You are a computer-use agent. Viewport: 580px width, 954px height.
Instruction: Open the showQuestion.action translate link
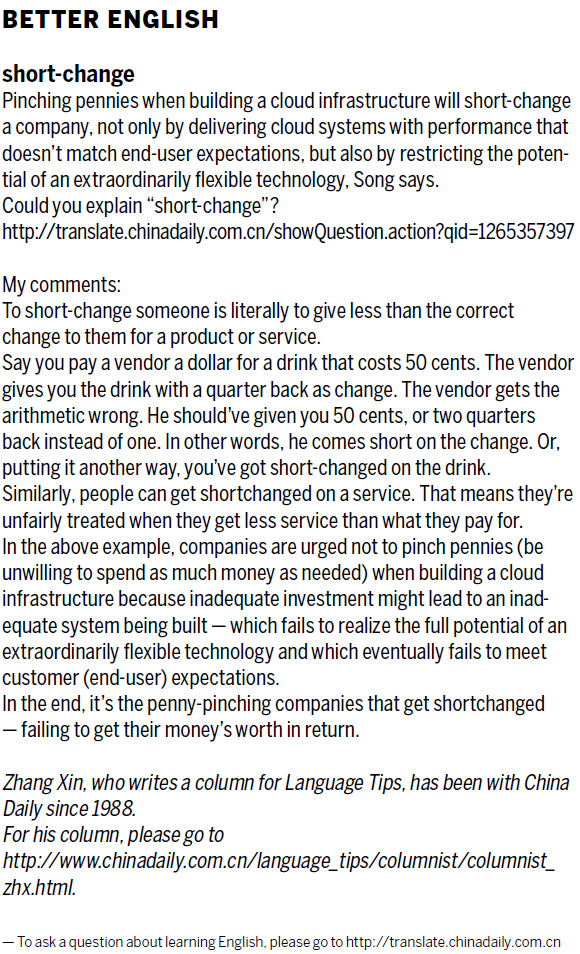288,231
